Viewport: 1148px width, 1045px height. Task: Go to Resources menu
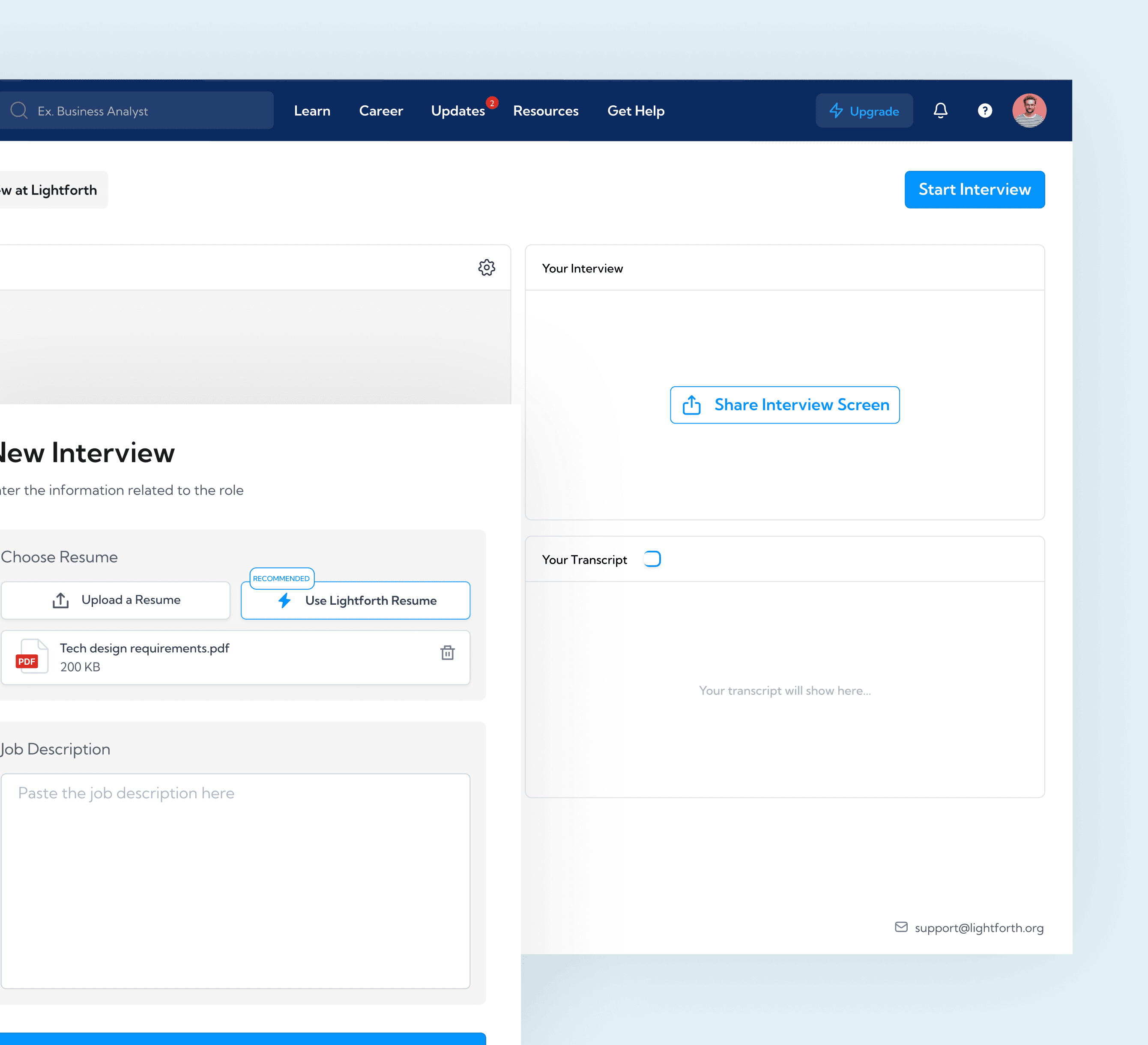(546, 111)
